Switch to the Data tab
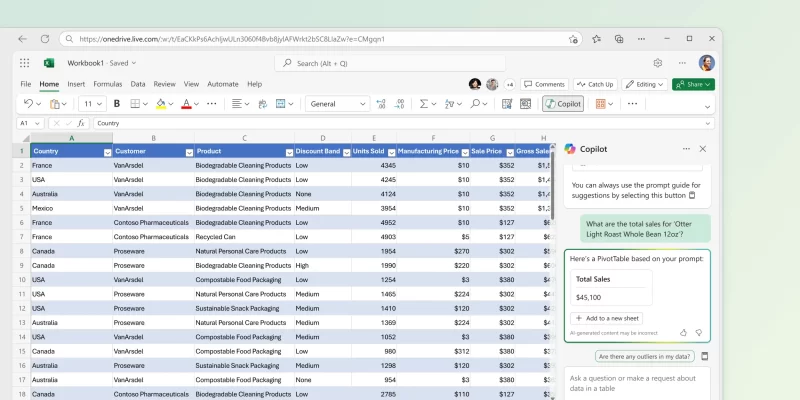 click(x=138, y=84)
